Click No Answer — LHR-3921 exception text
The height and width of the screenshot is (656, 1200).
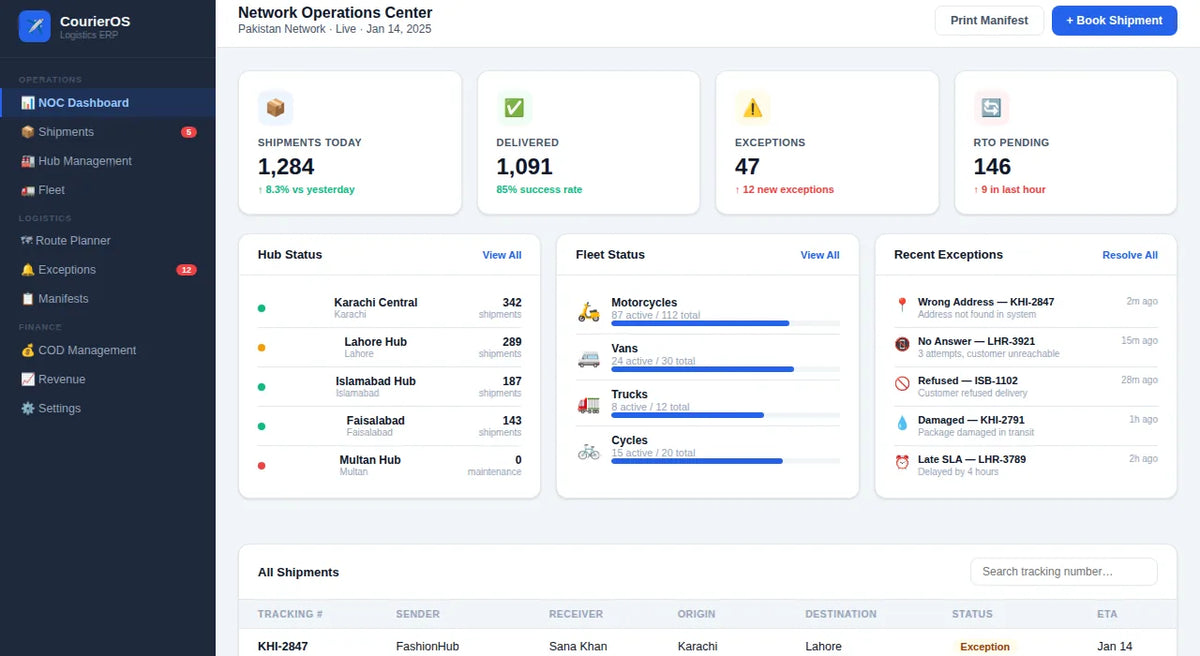coord(976,341)
